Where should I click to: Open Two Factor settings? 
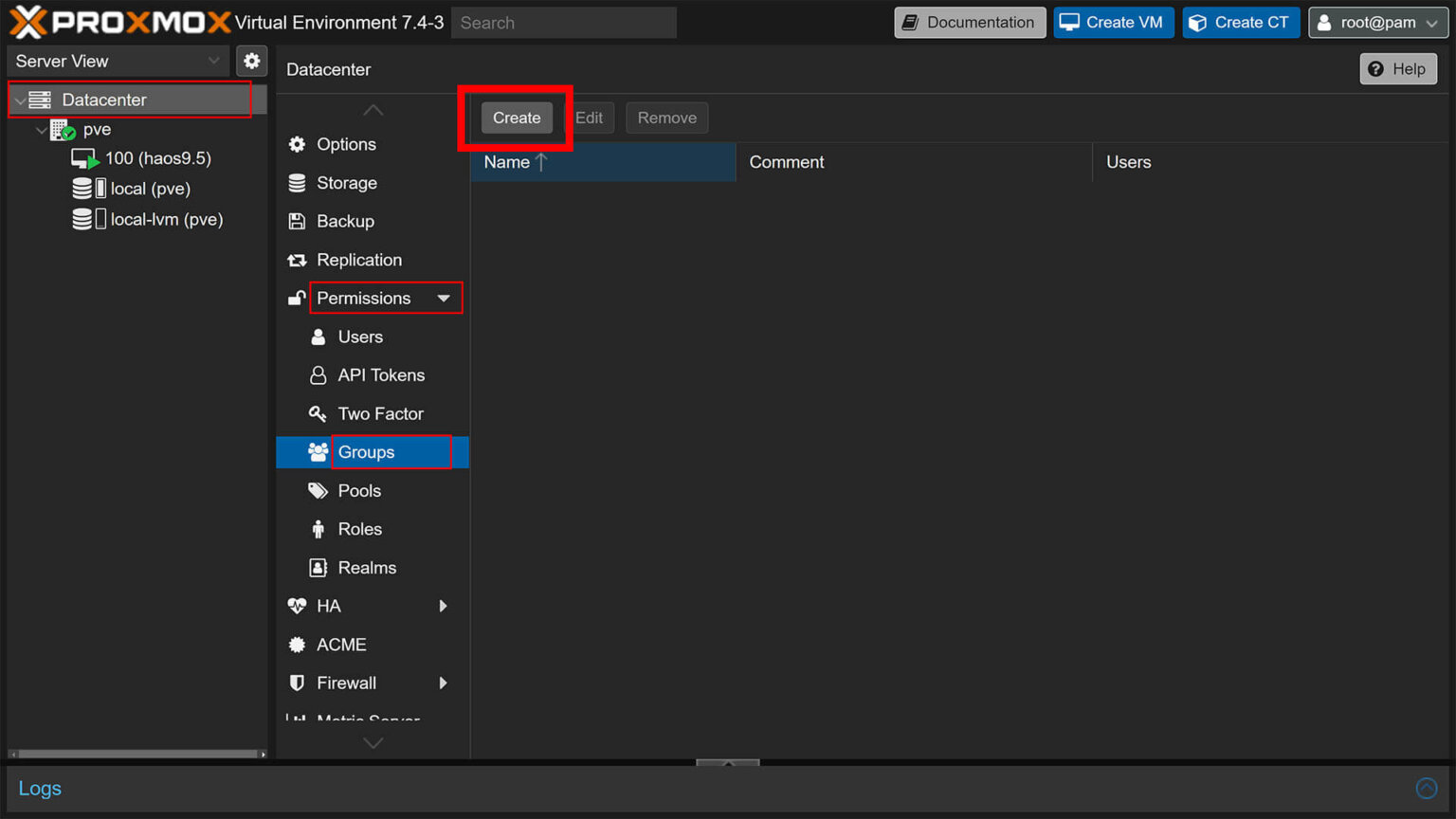pyautogui.click(x=380, y=413)
